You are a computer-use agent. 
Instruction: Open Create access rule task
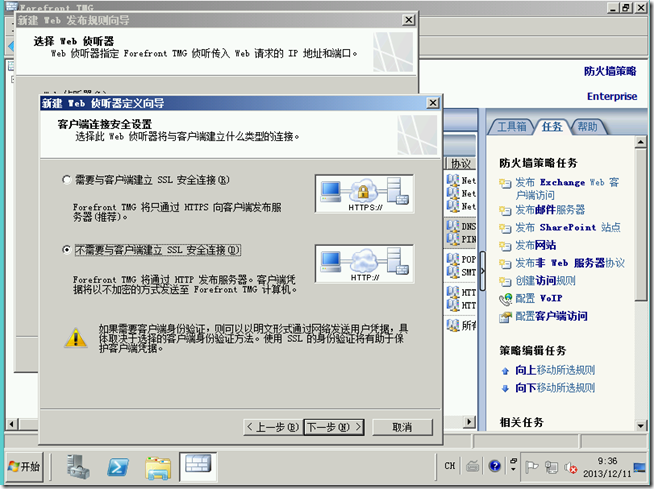pos(545,280)
